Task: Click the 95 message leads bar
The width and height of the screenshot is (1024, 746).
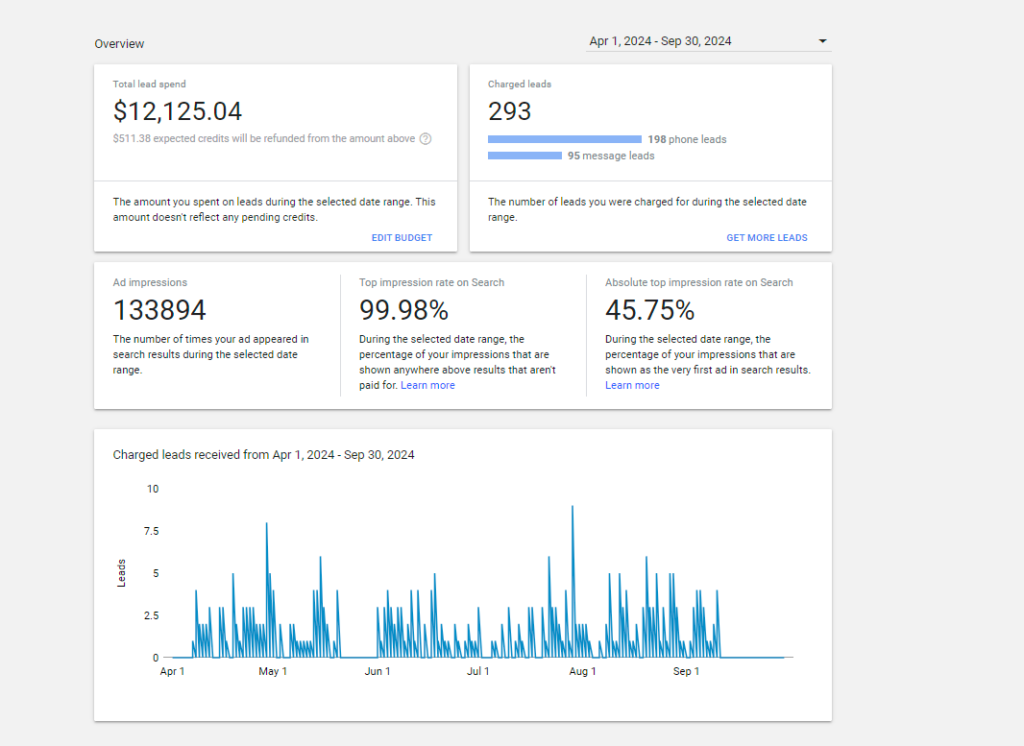Action: pyautogui.click(x=525, y=155)
